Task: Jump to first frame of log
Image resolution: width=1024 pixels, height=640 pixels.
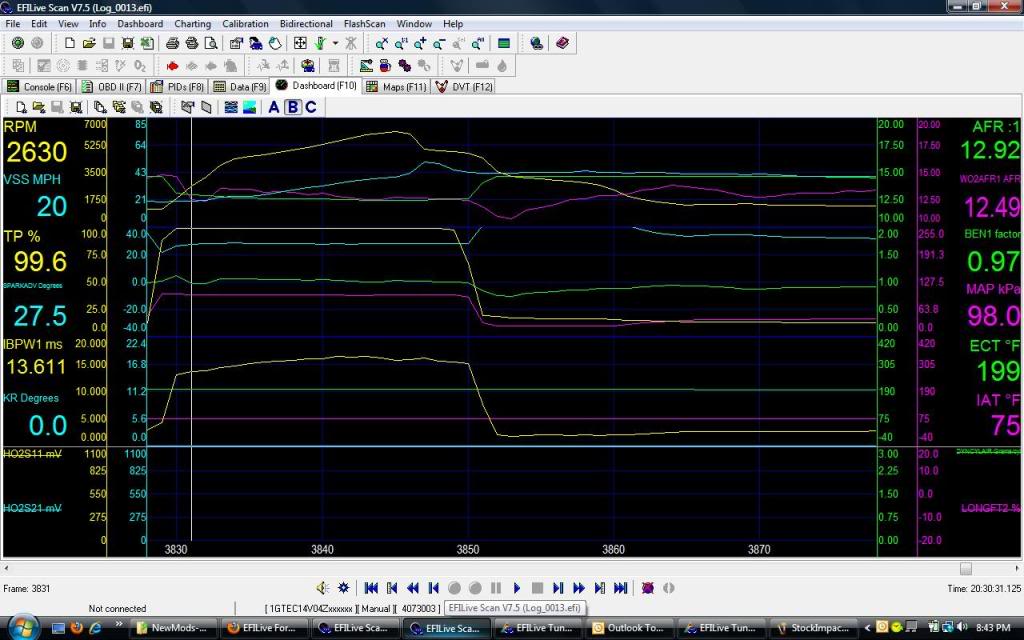Action: tap(371, 588)
